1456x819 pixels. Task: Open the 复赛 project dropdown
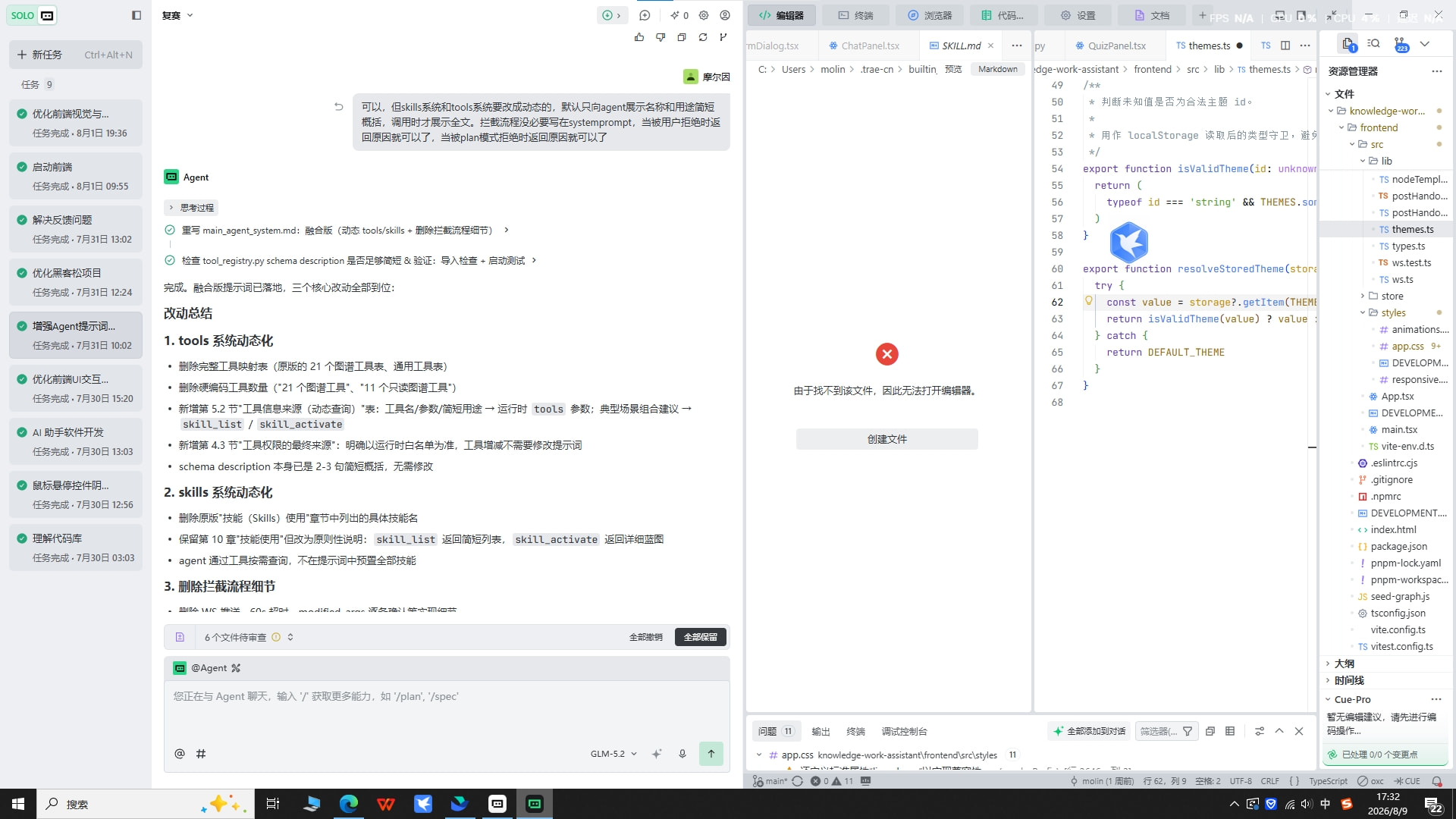click(177, 15)
